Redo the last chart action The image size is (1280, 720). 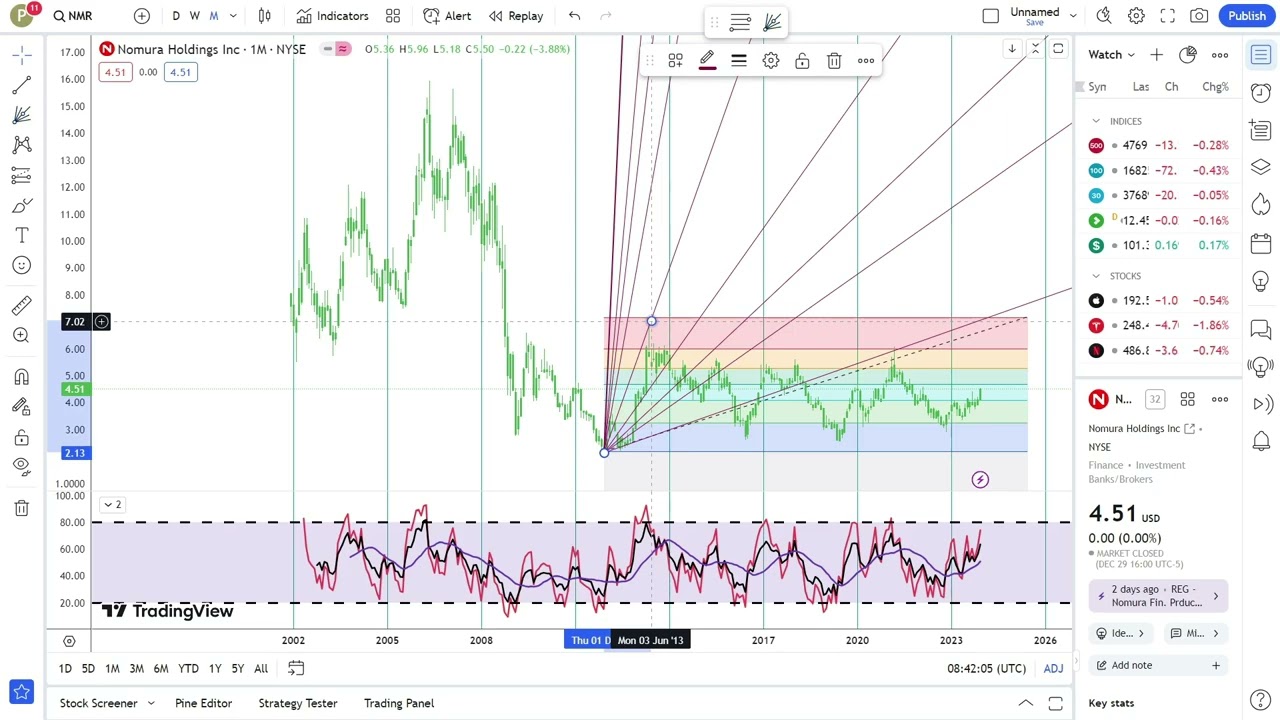click(x=605, y=16)
